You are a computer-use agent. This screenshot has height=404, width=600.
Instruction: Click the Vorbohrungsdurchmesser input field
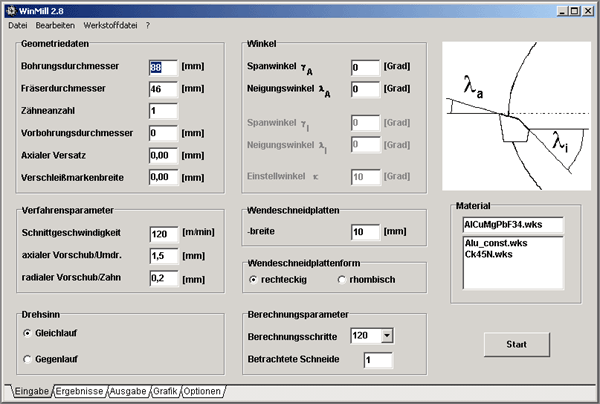163,133
